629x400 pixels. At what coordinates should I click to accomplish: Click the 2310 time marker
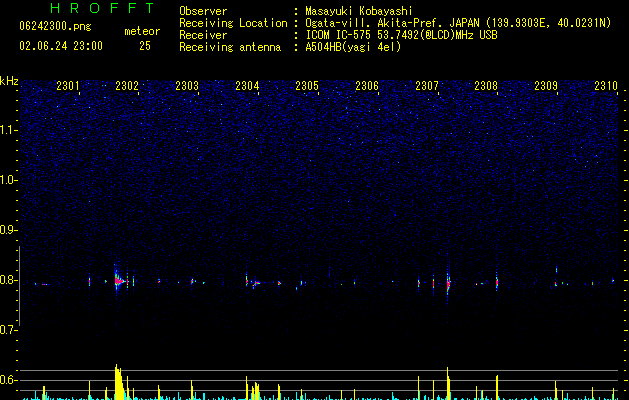(606, 85)
